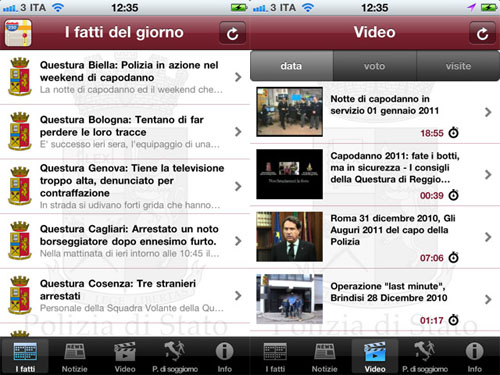Click stopwatch icon next to 00:39
The width and height of the screenshot is (500, 375).
coord(453,195)
